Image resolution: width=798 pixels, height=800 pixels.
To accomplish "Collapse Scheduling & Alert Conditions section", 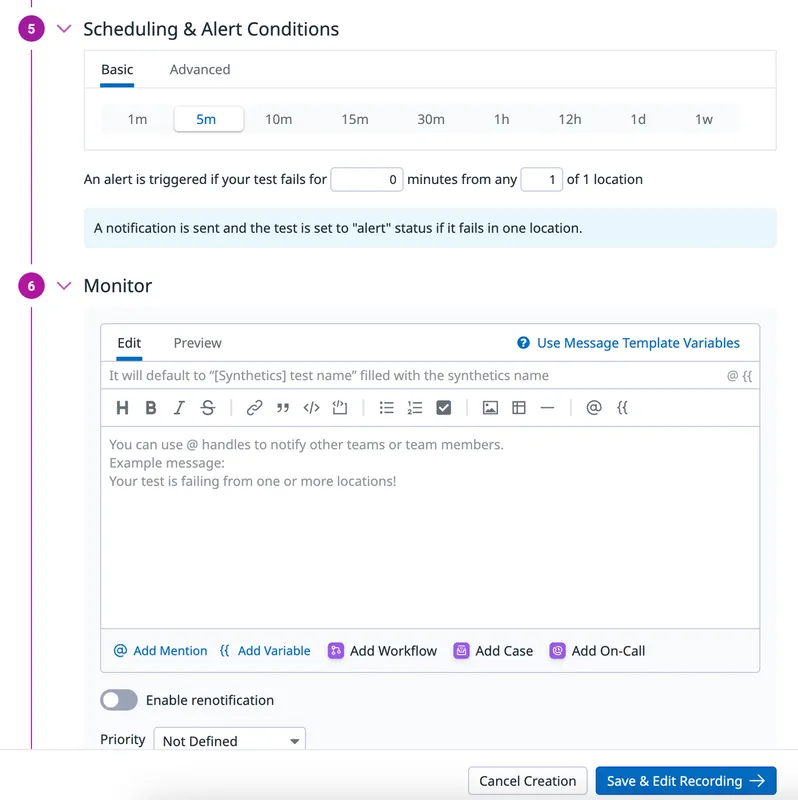I will [64, 29].
